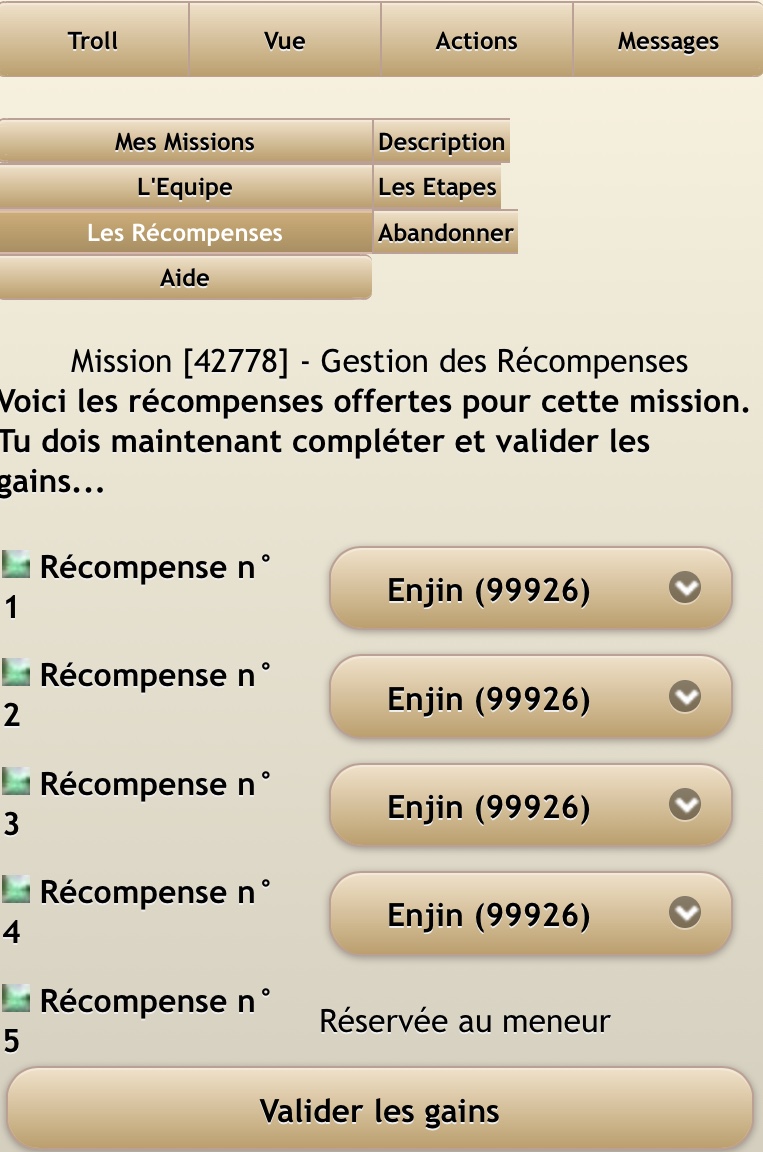Open the Troll menu

click(x=93, y=41)
